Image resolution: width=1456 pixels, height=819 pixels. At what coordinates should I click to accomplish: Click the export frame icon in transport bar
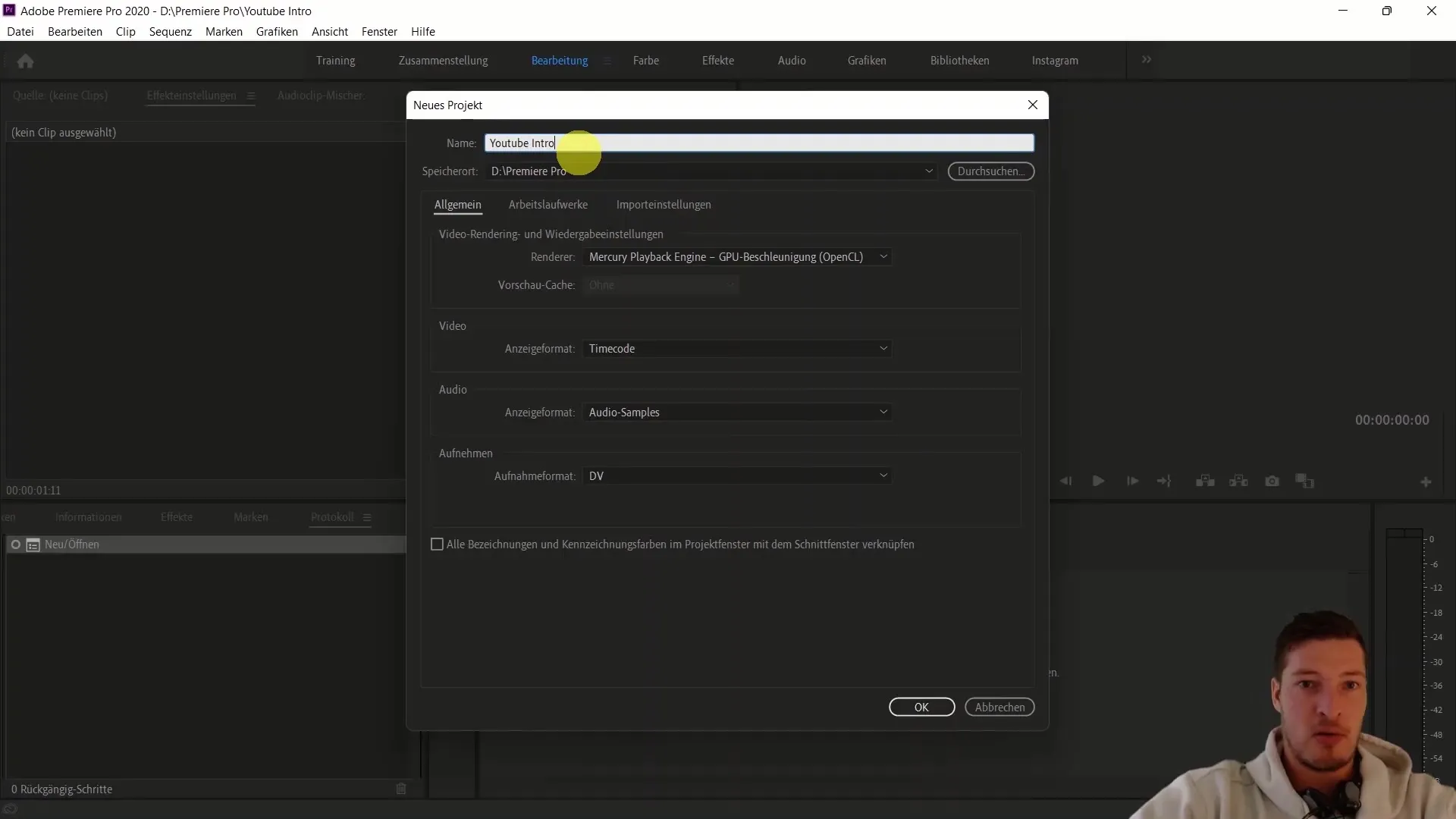coord(1272,482)
